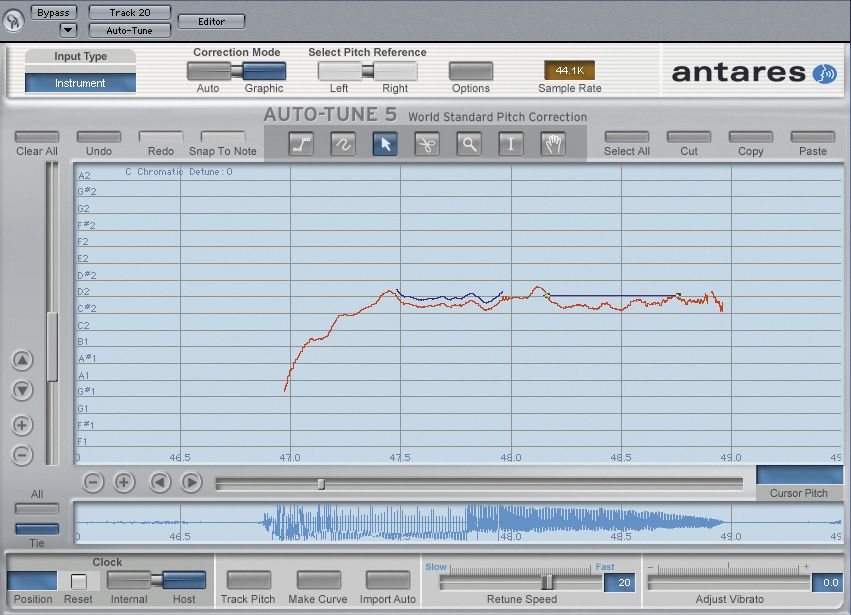Open the Track 20 selector
The height and width of the screenshot is (615, 851).
coord(130,12)
